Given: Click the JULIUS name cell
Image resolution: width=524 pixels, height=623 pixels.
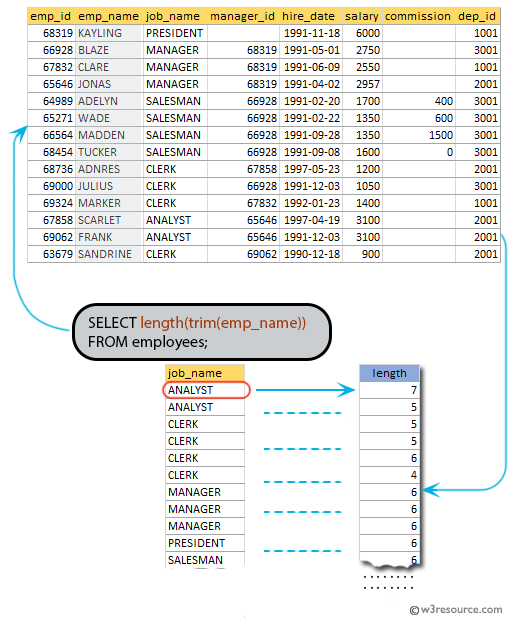Looking at the screenshot, I should click(x=108, y=186).
